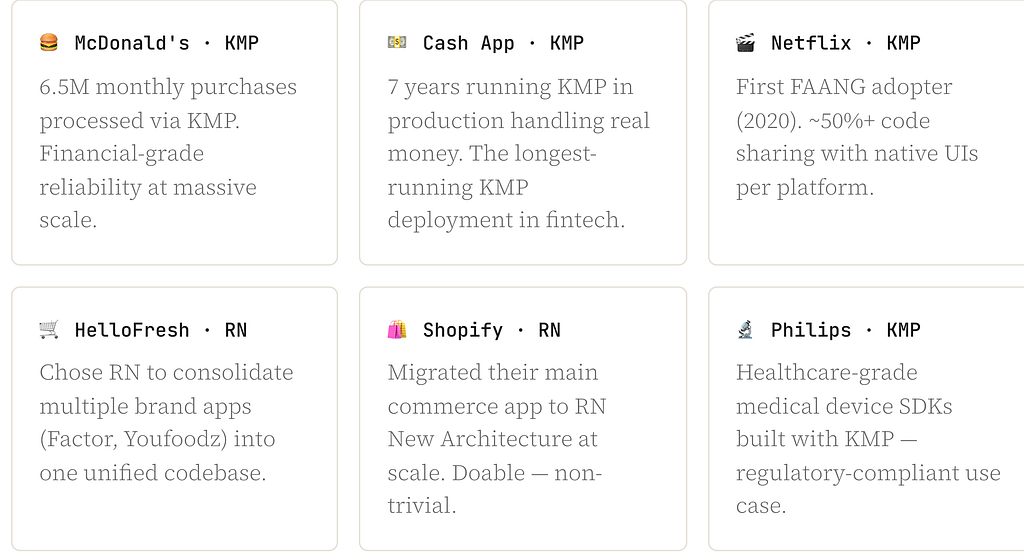Open the Shopify case study card
Viewport: 1024px width, 552px height.
(523, 419)
